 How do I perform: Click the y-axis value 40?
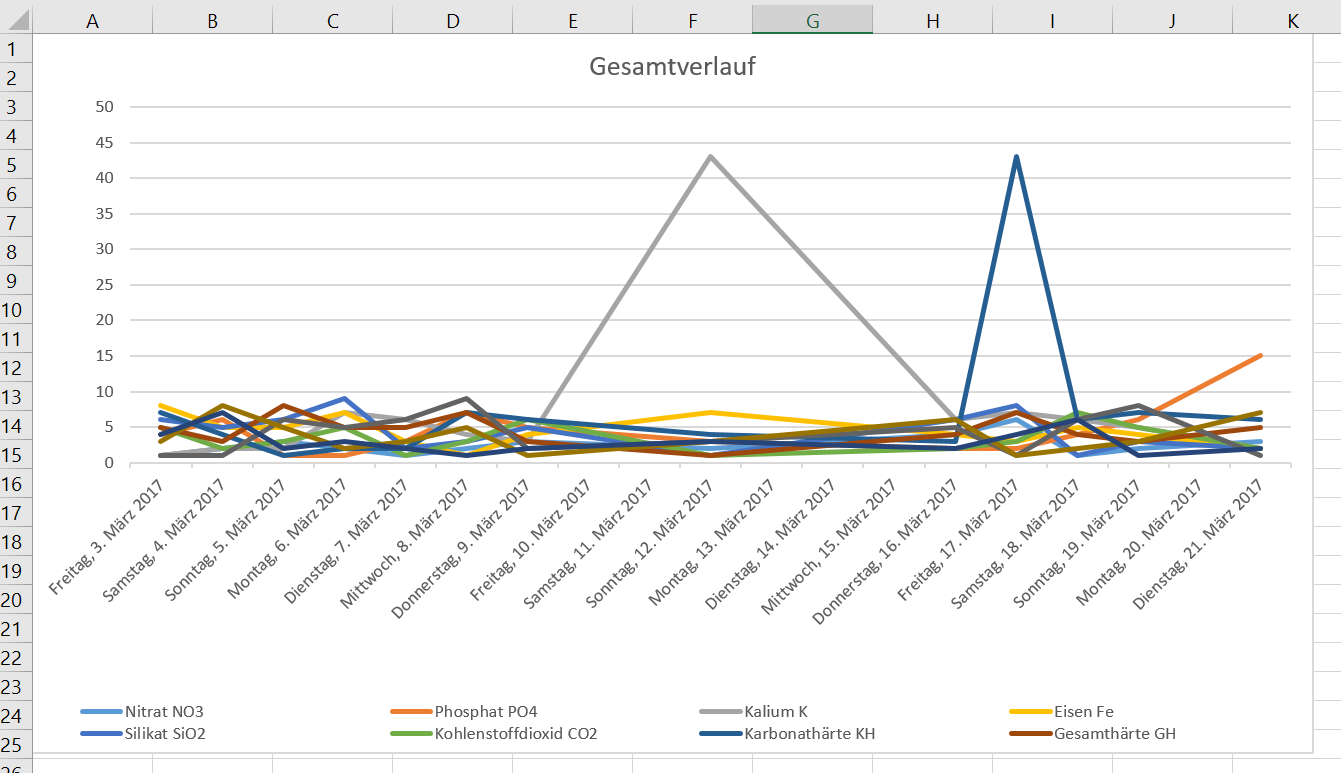[x=106, y=178]
